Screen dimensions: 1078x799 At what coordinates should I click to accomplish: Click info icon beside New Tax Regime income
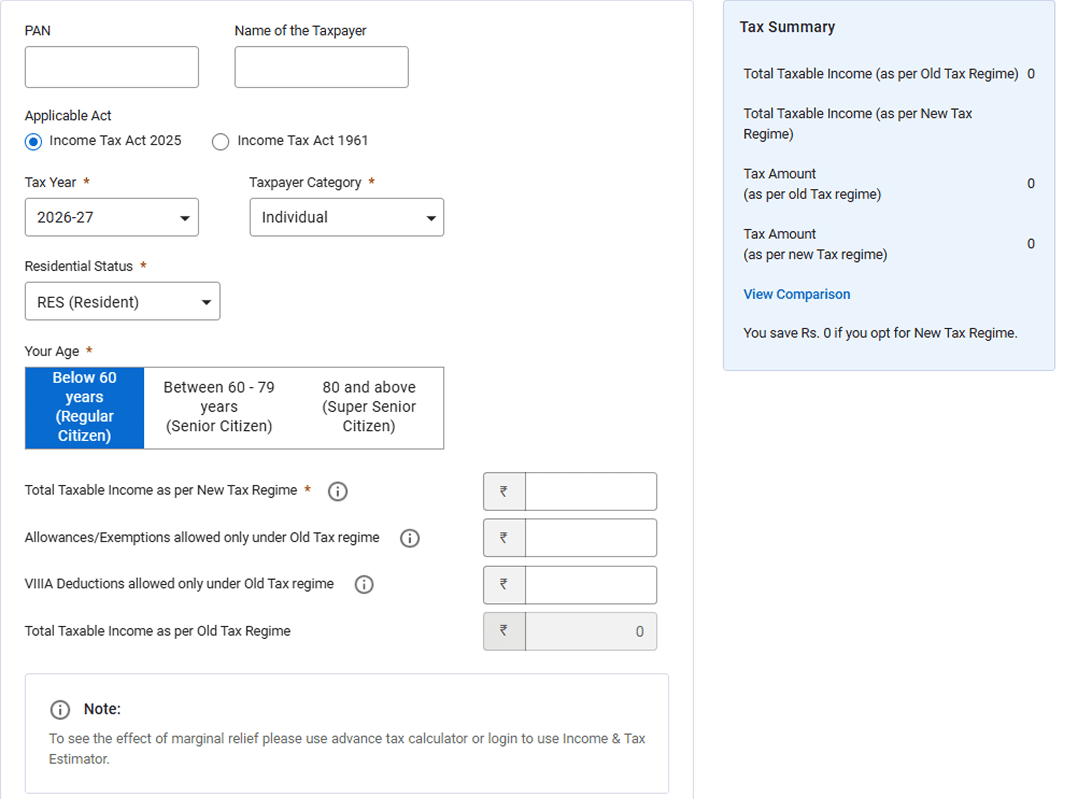338,492
